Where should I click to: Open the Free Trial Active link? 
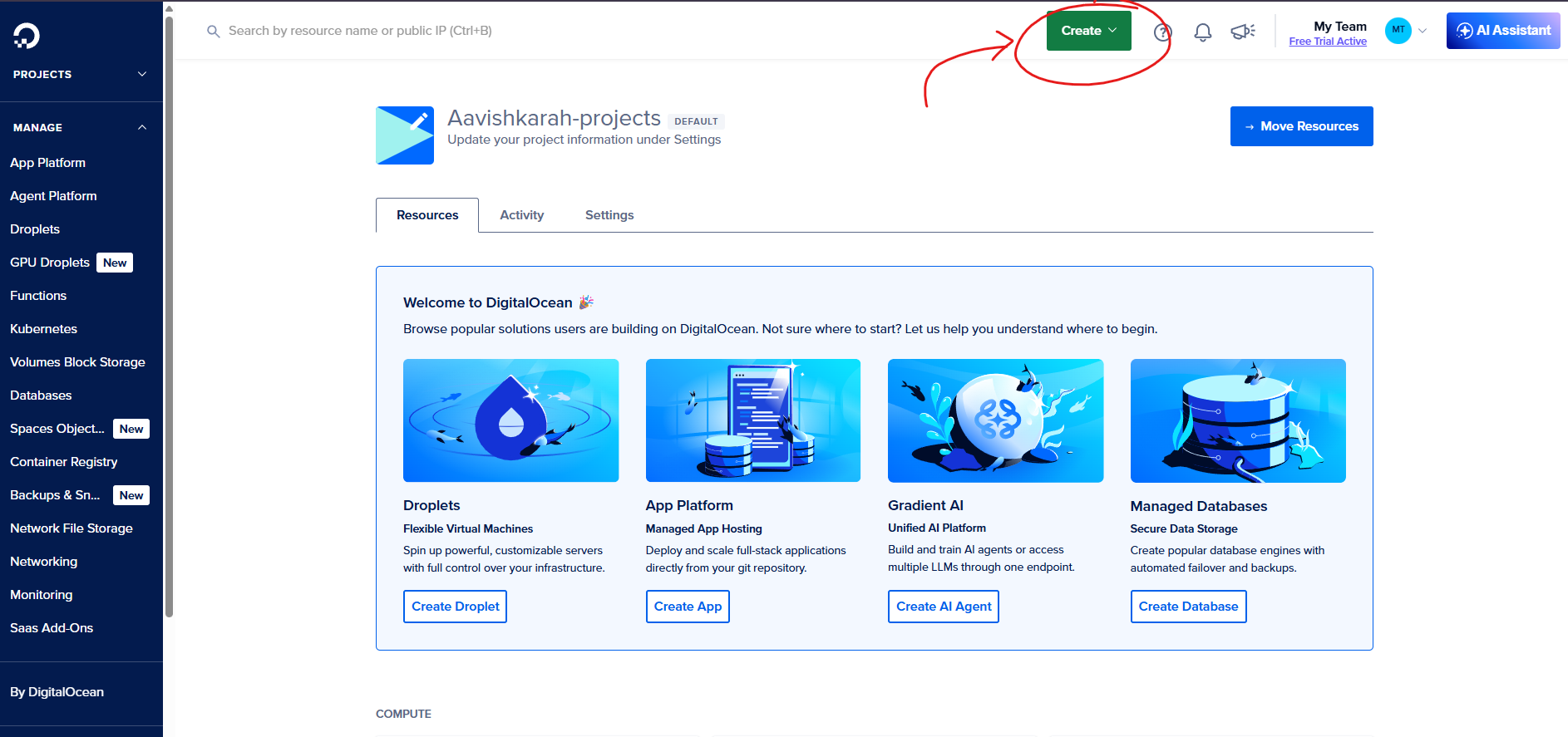pyautogui.click(x=1328, y=42)
